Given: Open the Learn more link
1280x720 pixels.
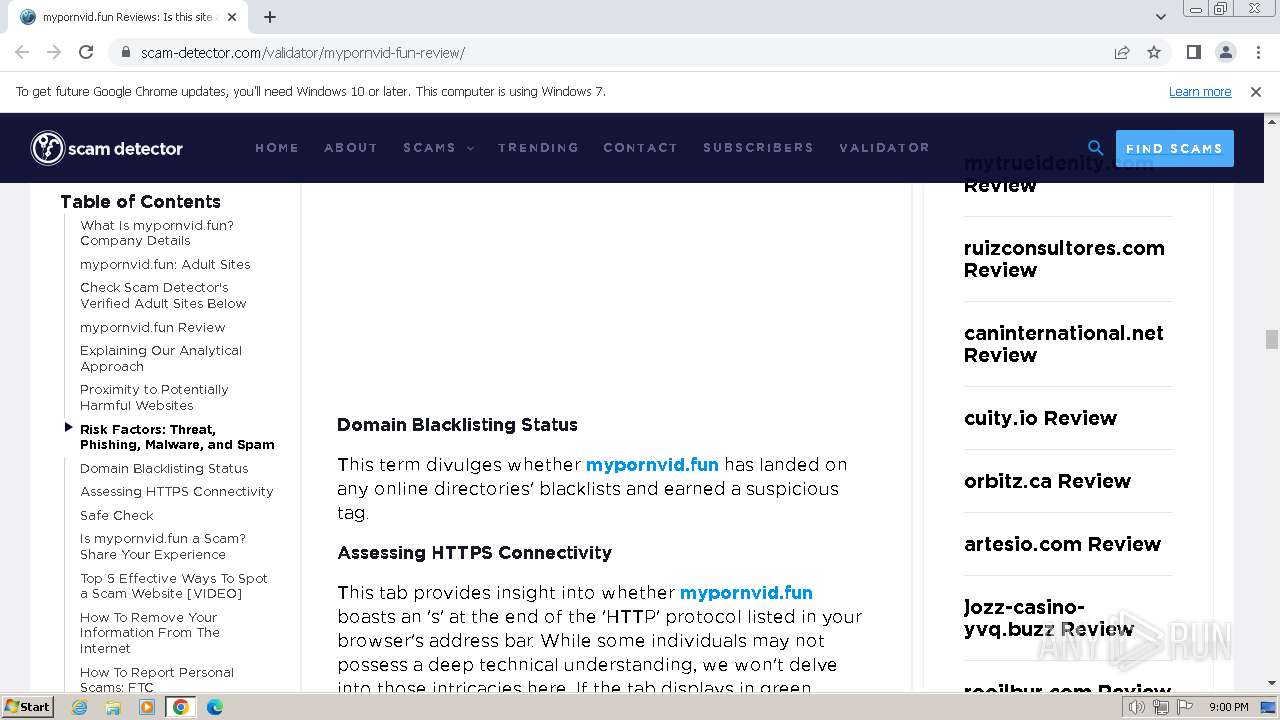Looking at the screenshot, I should click(x=1200, y=91).
